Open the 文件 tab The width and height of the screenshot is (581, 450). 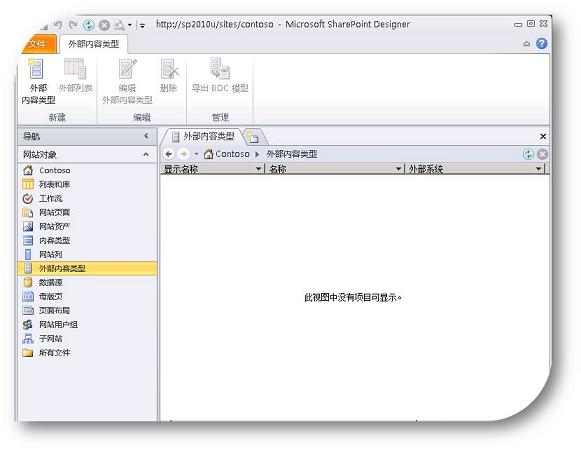pyautogui.click(x=38, y=44)
